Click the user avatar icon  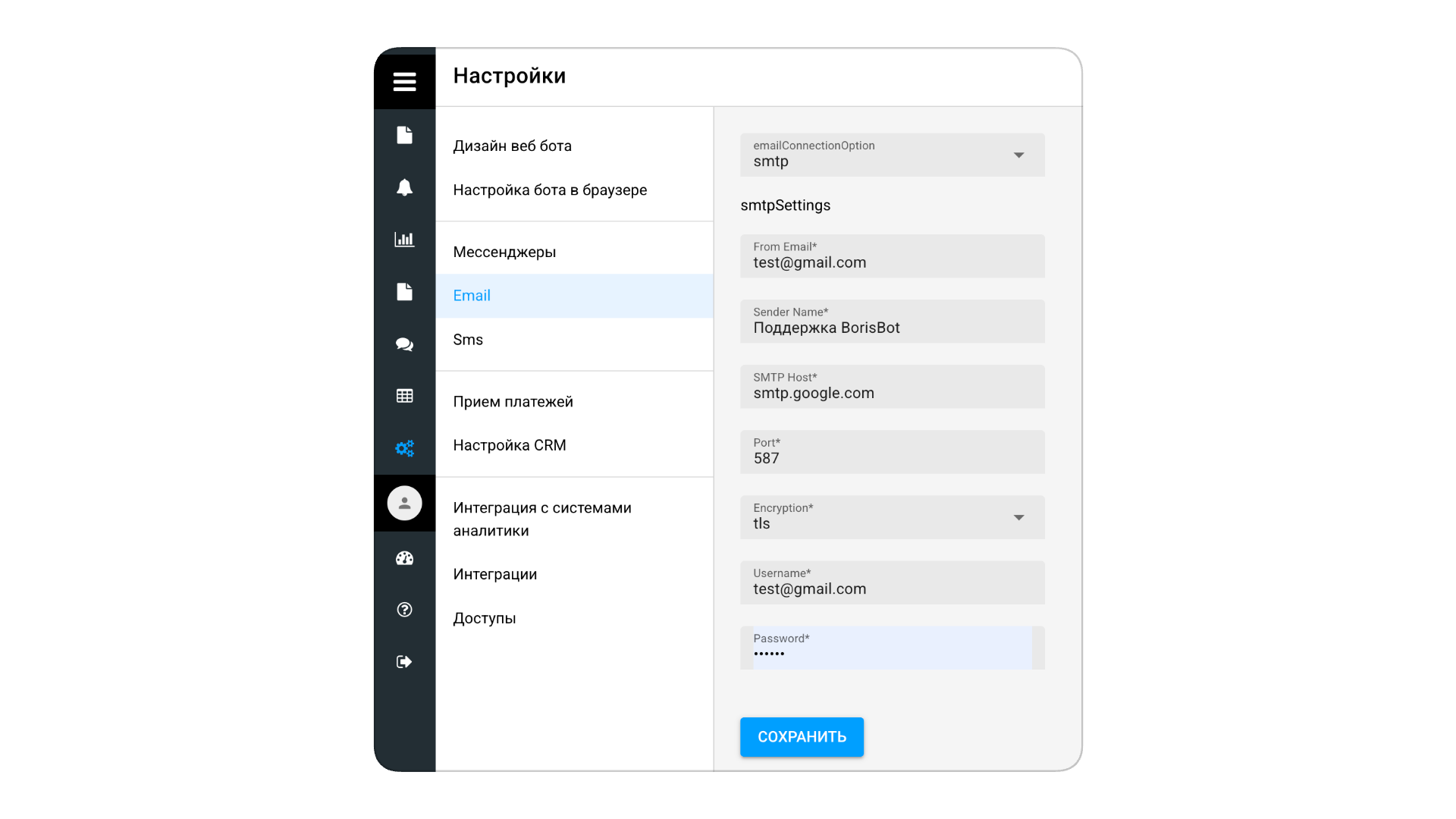pos(404,503)
